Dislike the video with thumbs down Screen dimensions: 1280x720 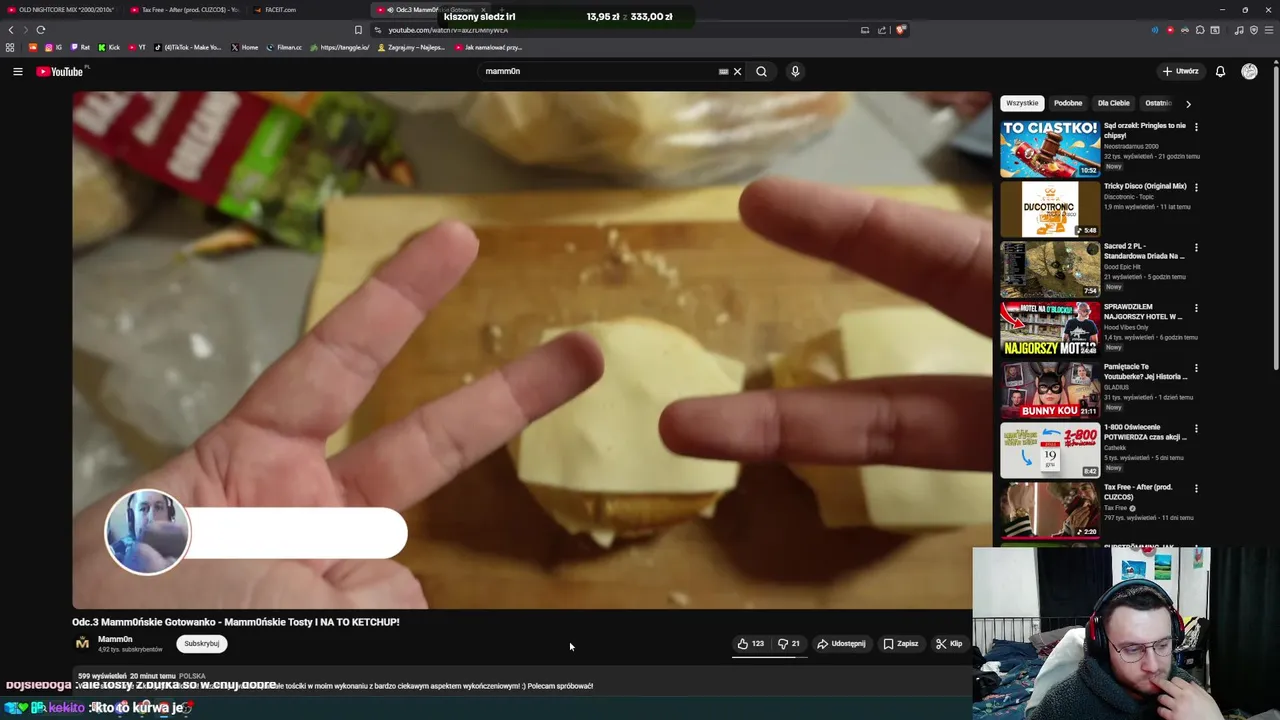tap(789, 644)
